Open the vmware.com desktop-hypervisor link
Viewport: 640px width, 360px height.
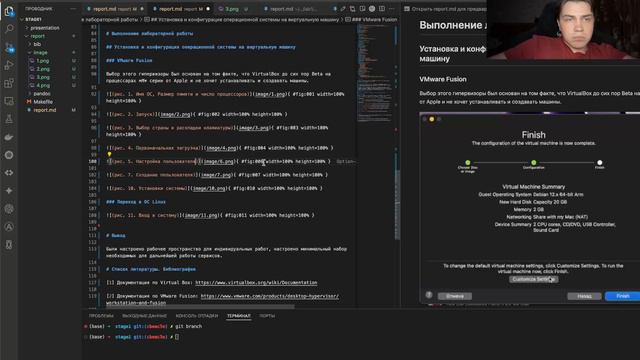coord(269,296)
